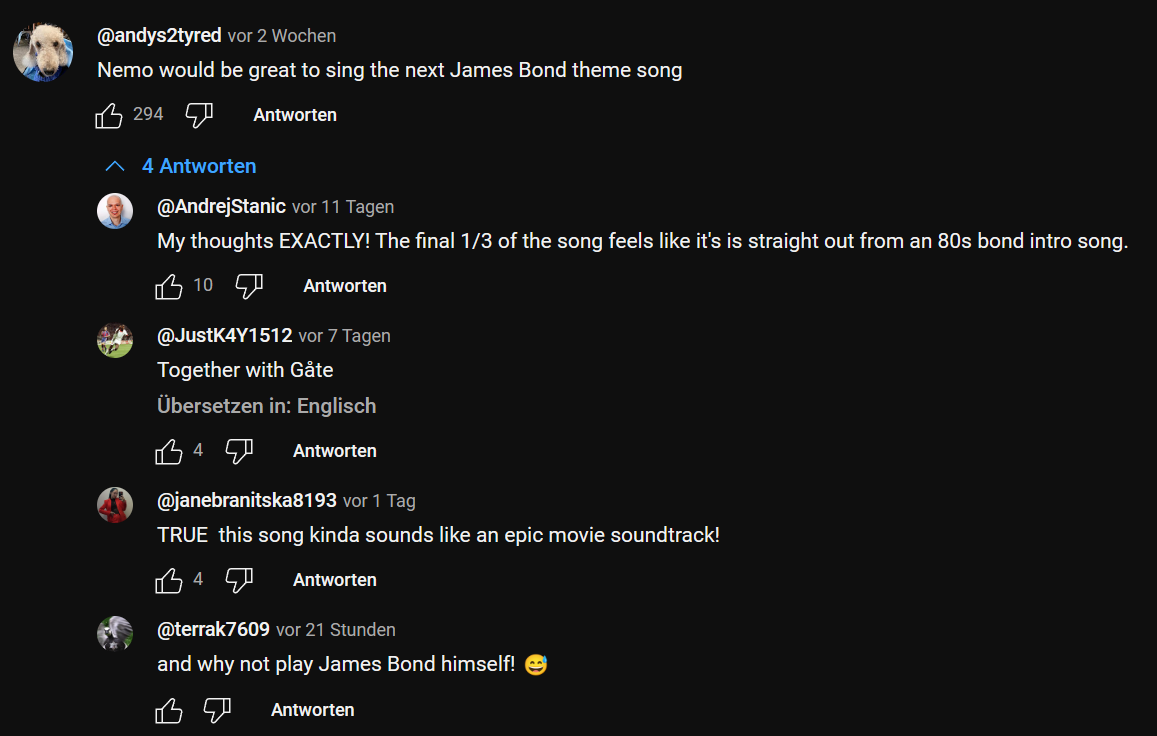The height and width of the screenshot is (736, 1157).
Task: Click @AndrejStanic's profile picture
Action: tap(115, 211)
